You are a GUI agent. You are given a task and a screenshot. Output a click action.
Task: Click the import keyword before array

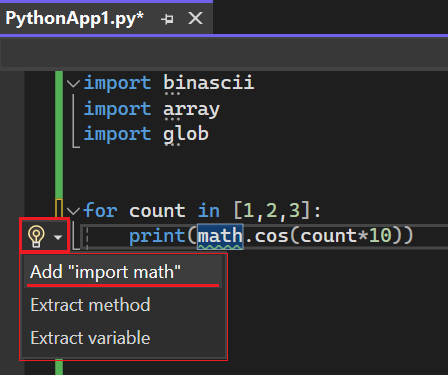point(117,109)
